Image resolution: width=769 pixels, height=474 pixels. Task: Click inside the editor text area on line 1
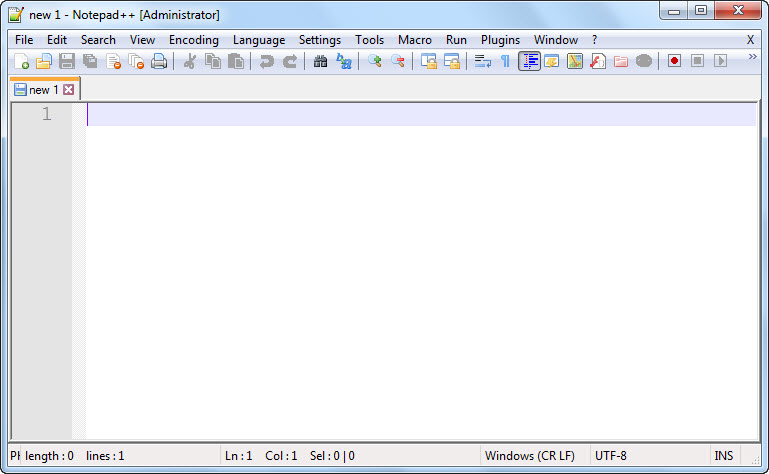pos(400,114)
